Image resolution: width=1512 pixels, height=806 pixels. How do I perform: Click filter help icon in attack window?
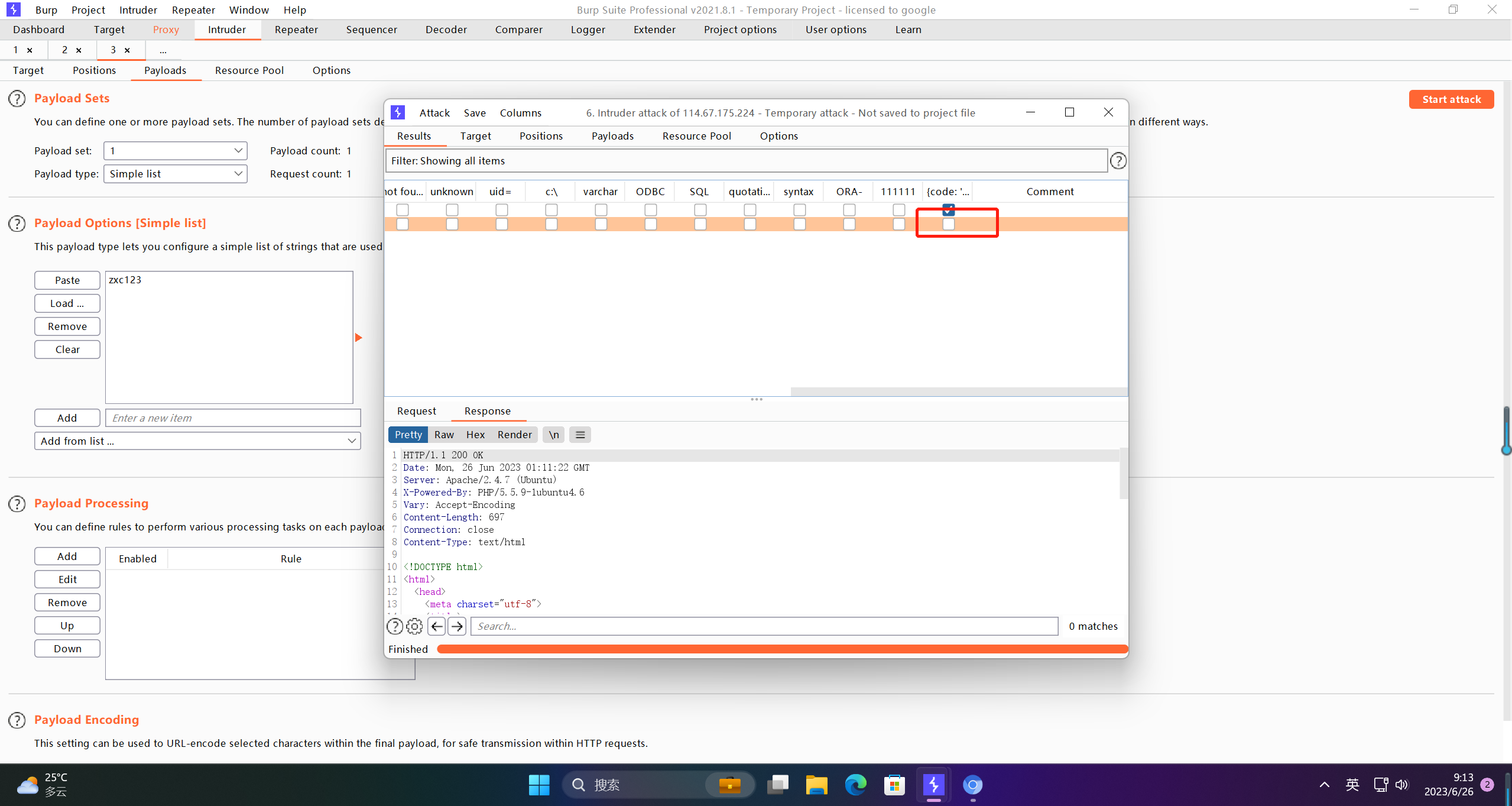1118,161
